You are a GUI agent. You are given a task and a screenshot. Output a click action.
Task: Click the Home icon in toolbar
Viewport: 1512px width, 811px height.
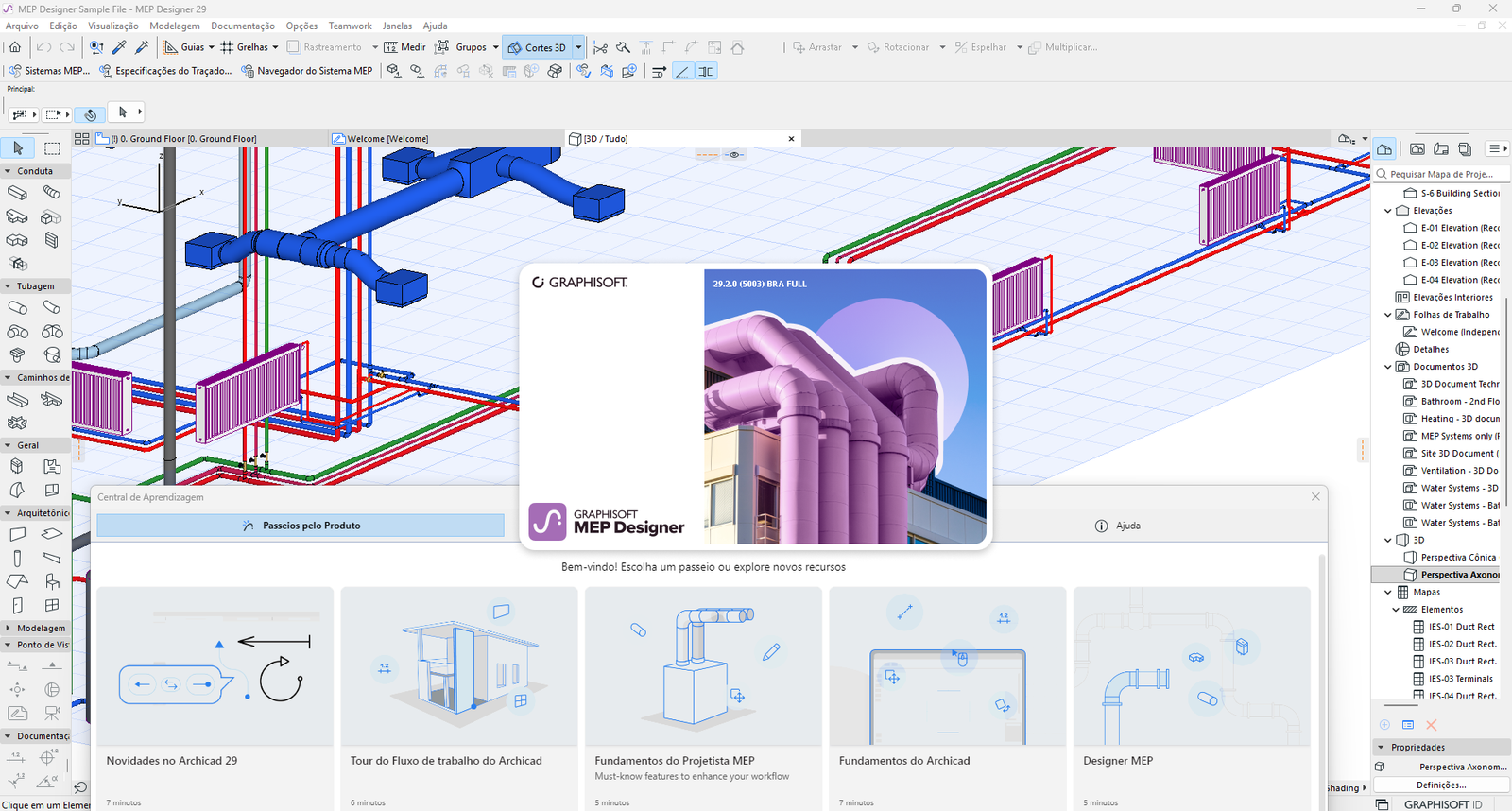15,47
